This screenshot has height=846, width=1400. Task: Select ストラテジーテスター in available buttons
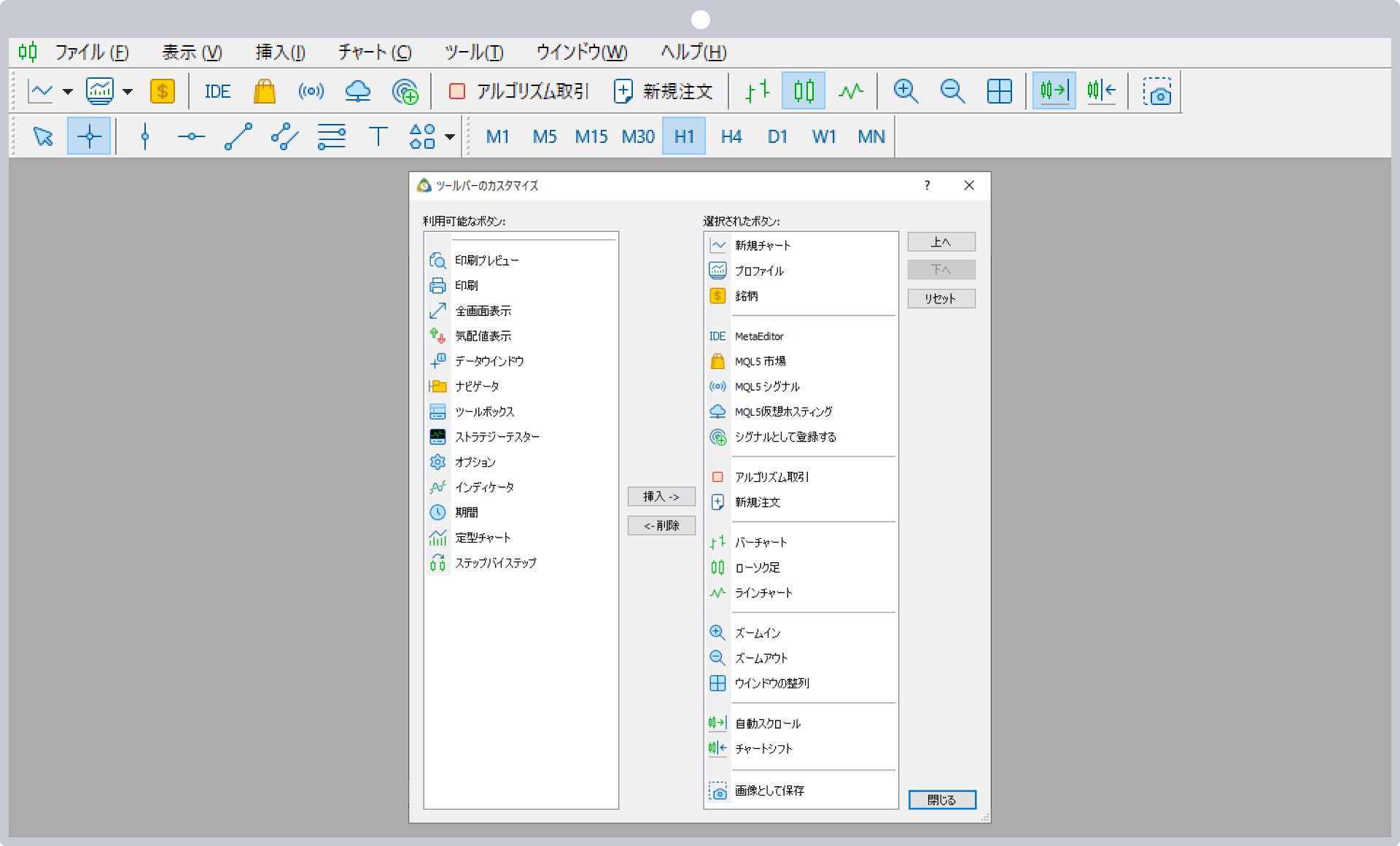(521, 437)
